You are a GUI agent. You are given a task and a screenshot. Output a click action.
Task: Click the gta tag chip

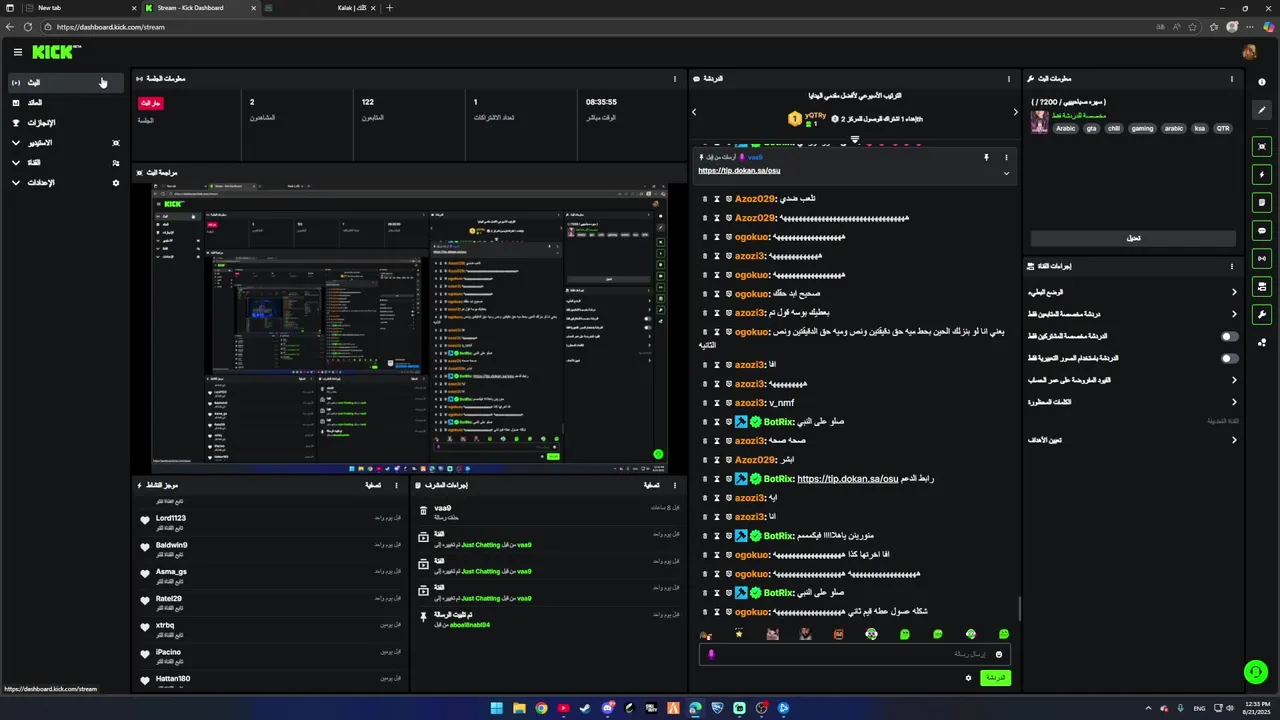tap(1091, 128)
